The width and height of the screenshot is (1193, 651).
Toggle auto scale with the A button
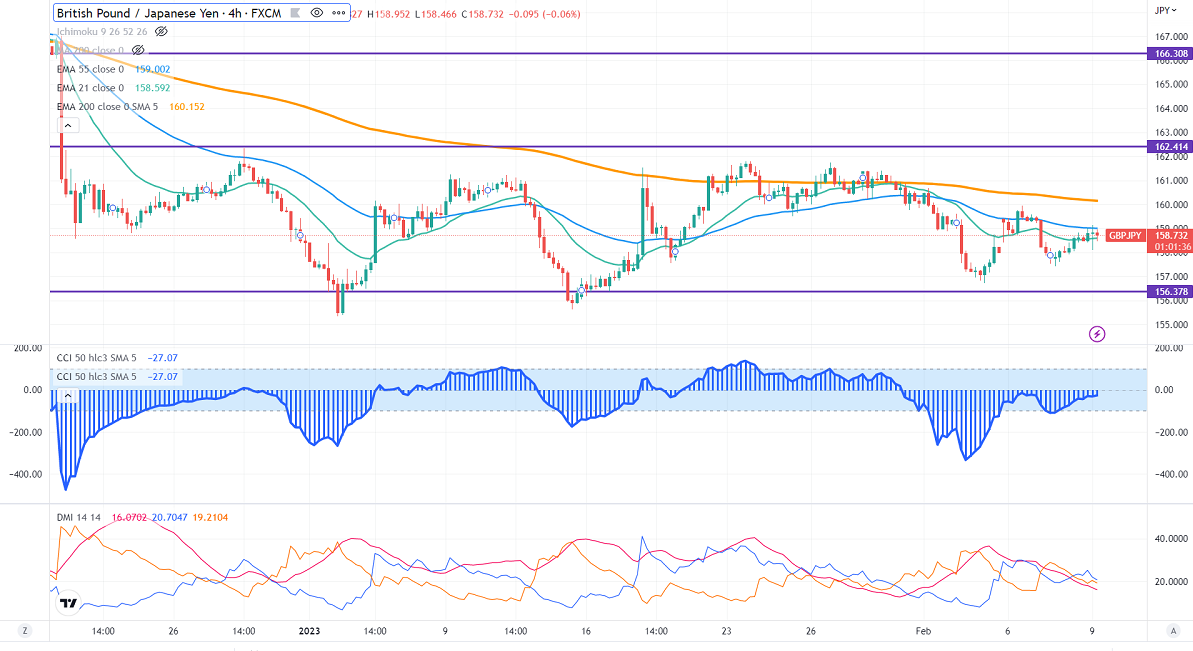click(x=1172, y=631)
